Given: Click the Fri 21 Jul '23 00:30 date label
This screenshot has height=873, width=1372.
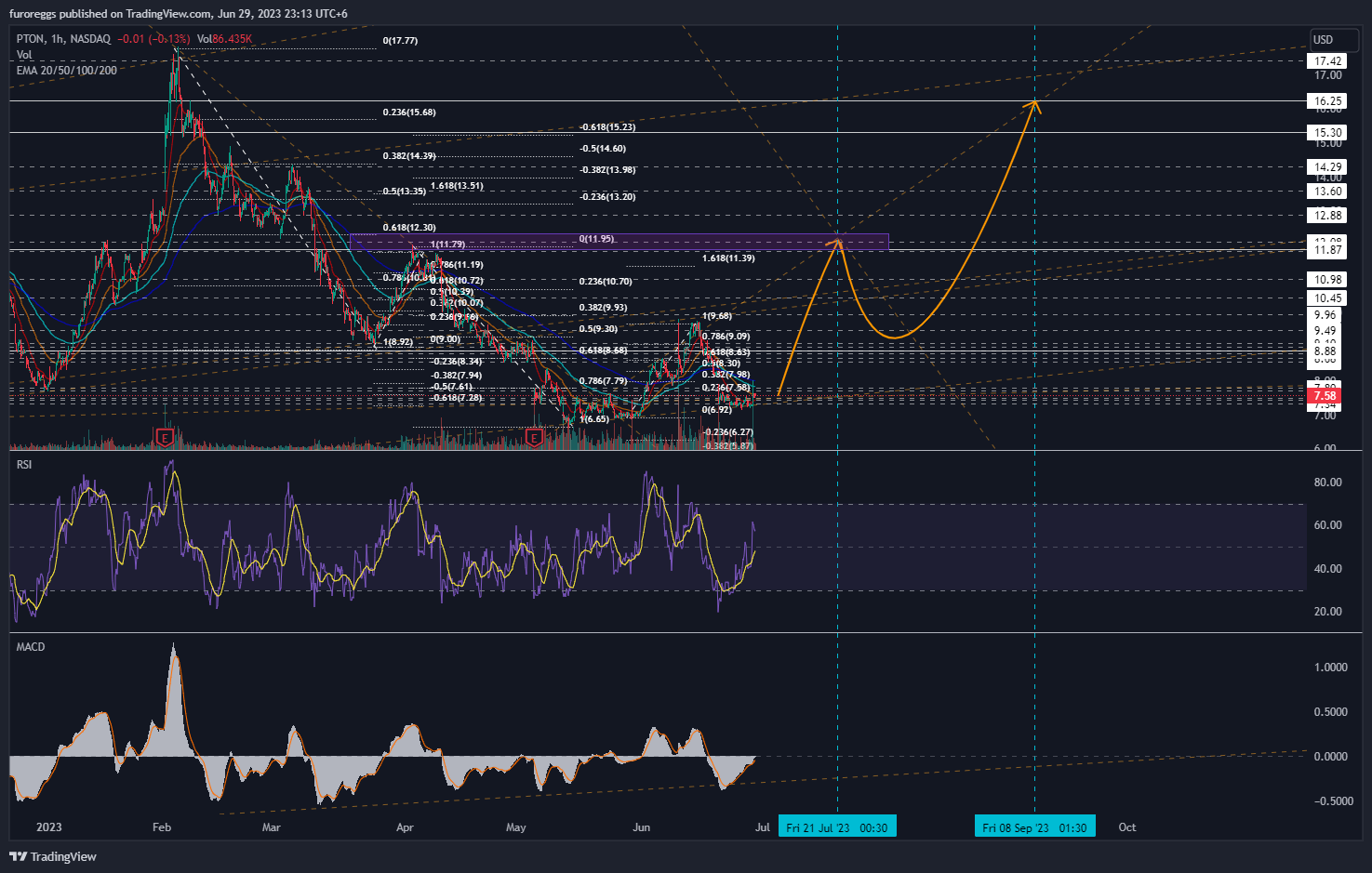Looking at the screenshot, I should (837, 827).
